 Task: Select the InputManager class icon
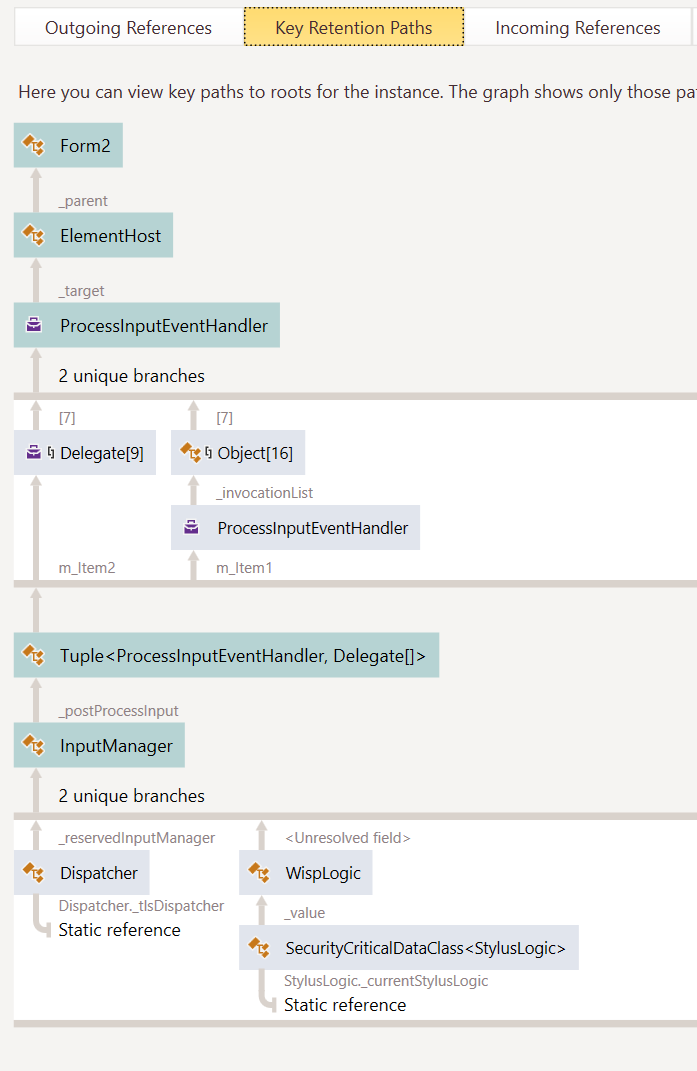[31, 745]
